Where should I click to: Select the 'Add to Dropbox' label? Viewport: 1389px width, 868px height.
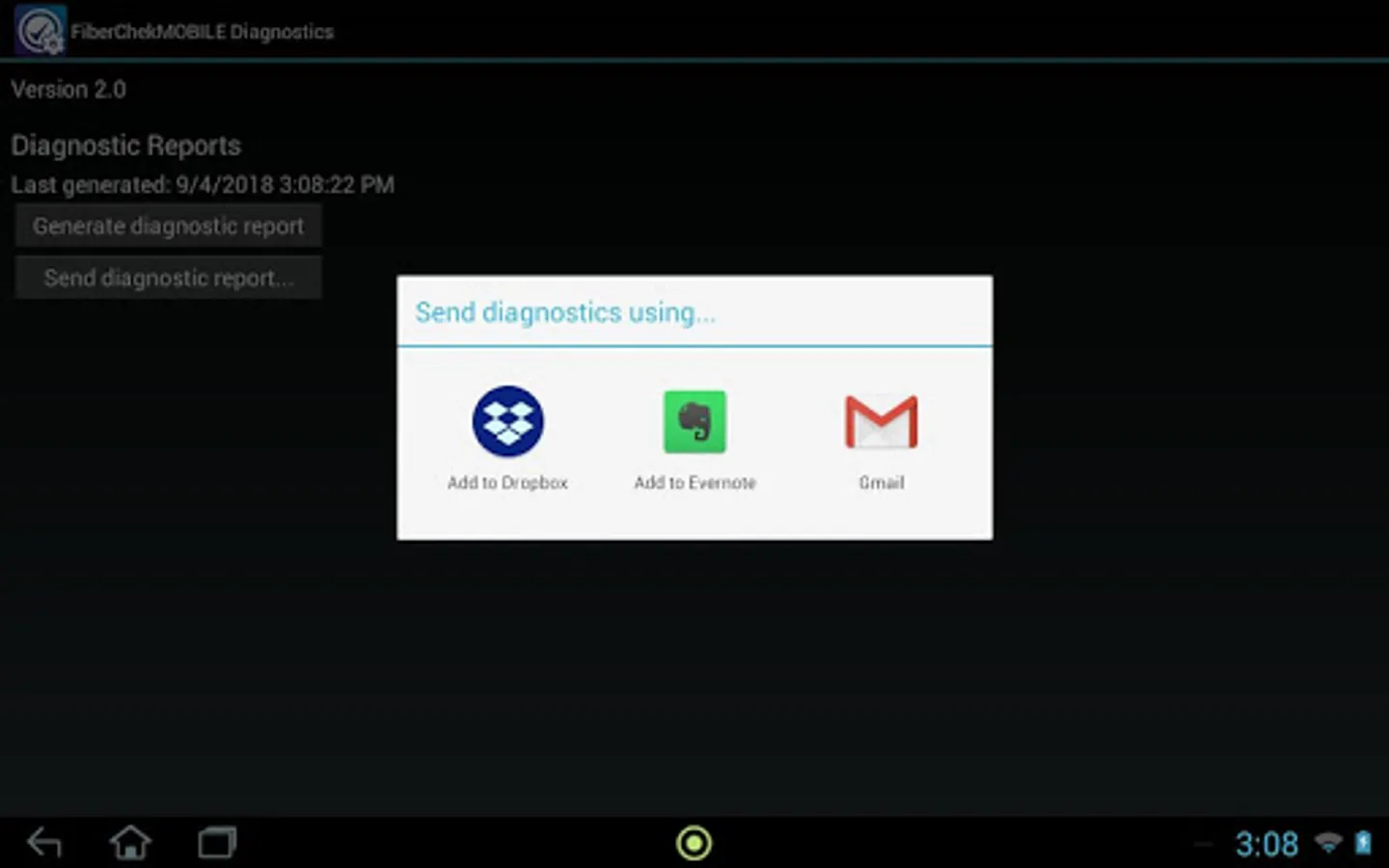coord(507,482)
